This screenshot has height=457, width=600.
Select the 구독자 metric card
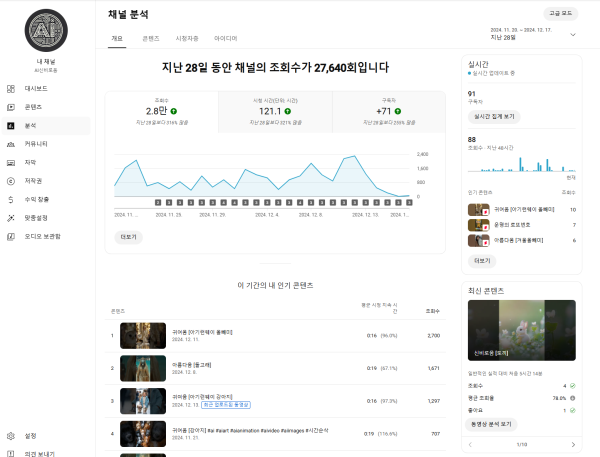point(389,111)
